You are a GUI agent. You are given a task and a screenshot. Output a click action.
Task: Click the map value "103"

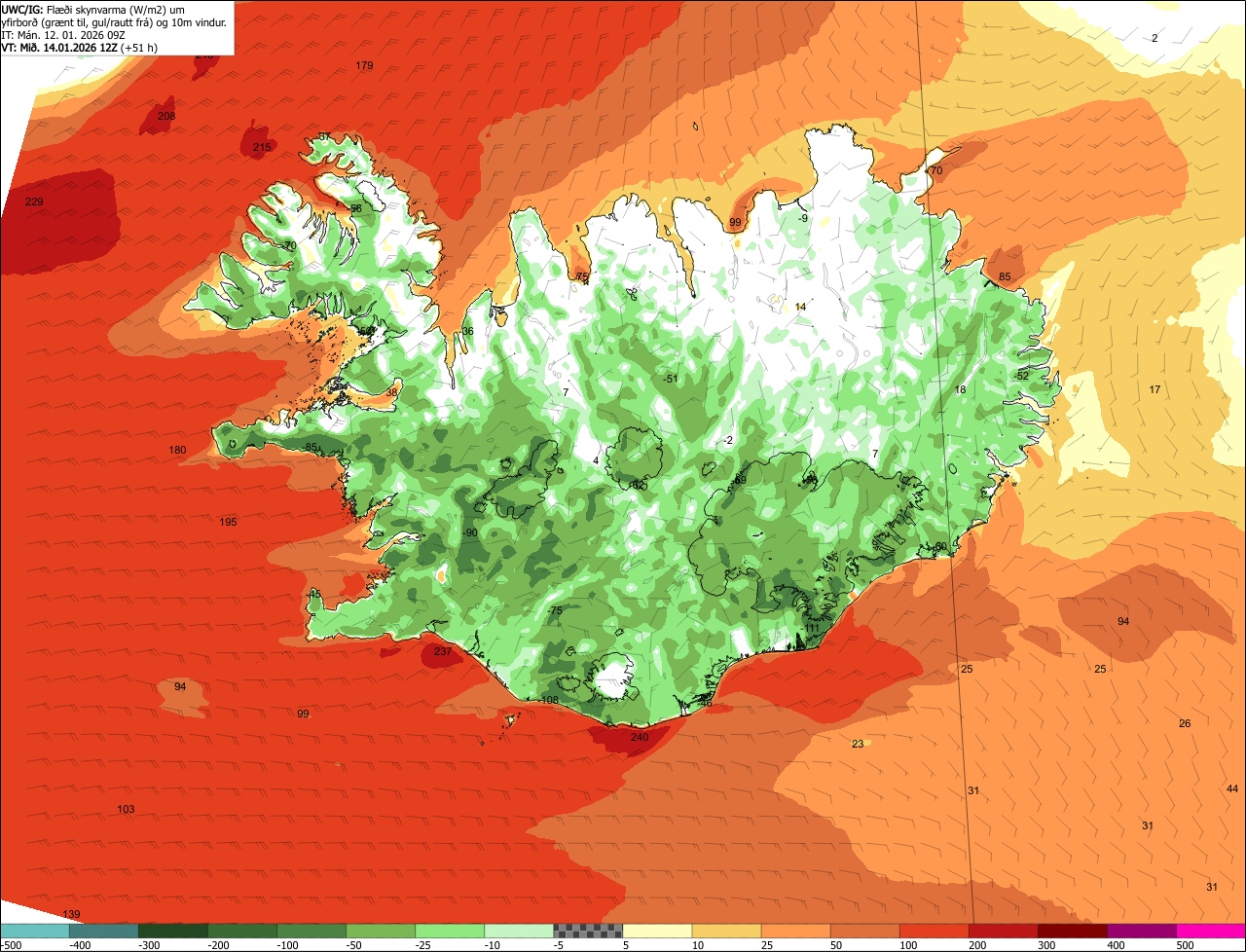pos(126,810)
